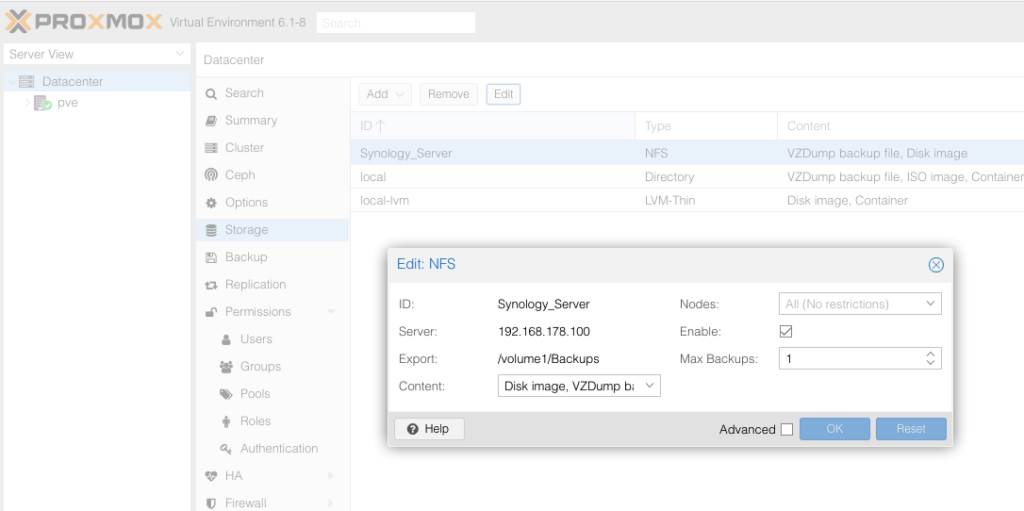
Task: Click the Options gear icon
Action: [211, 203]
